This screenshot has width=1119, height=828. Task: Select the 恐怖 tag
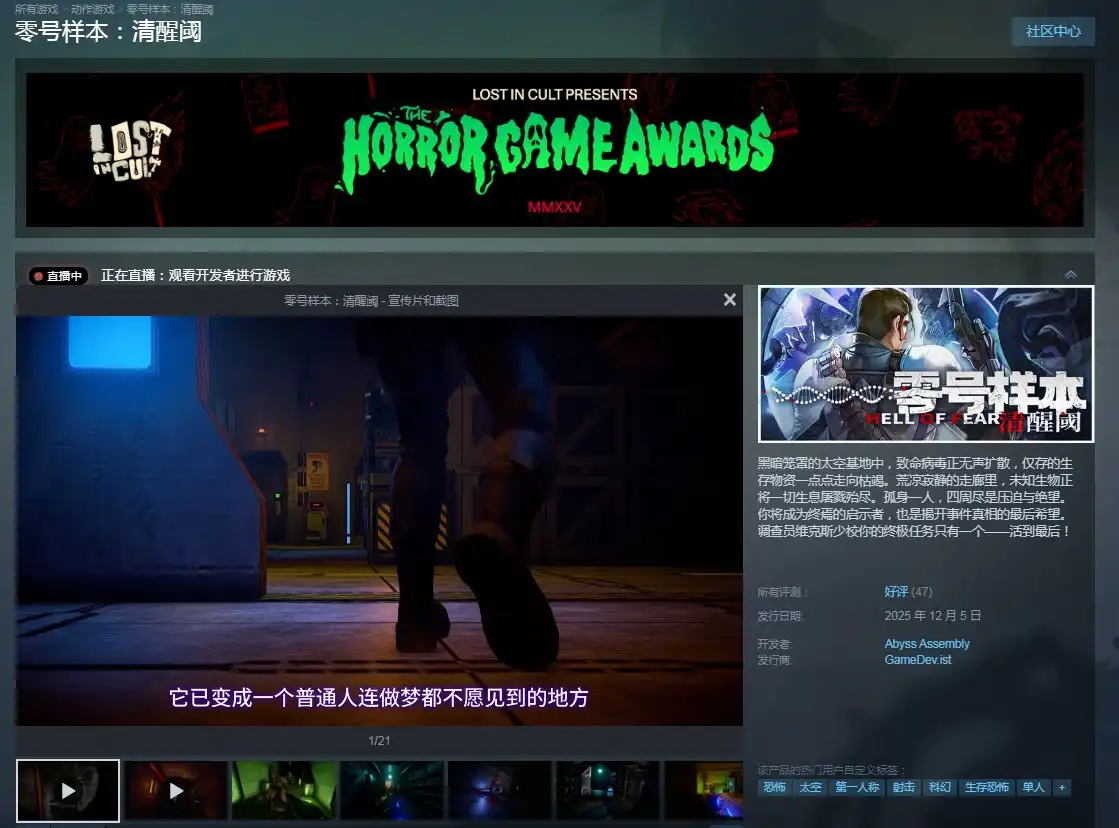774,787
